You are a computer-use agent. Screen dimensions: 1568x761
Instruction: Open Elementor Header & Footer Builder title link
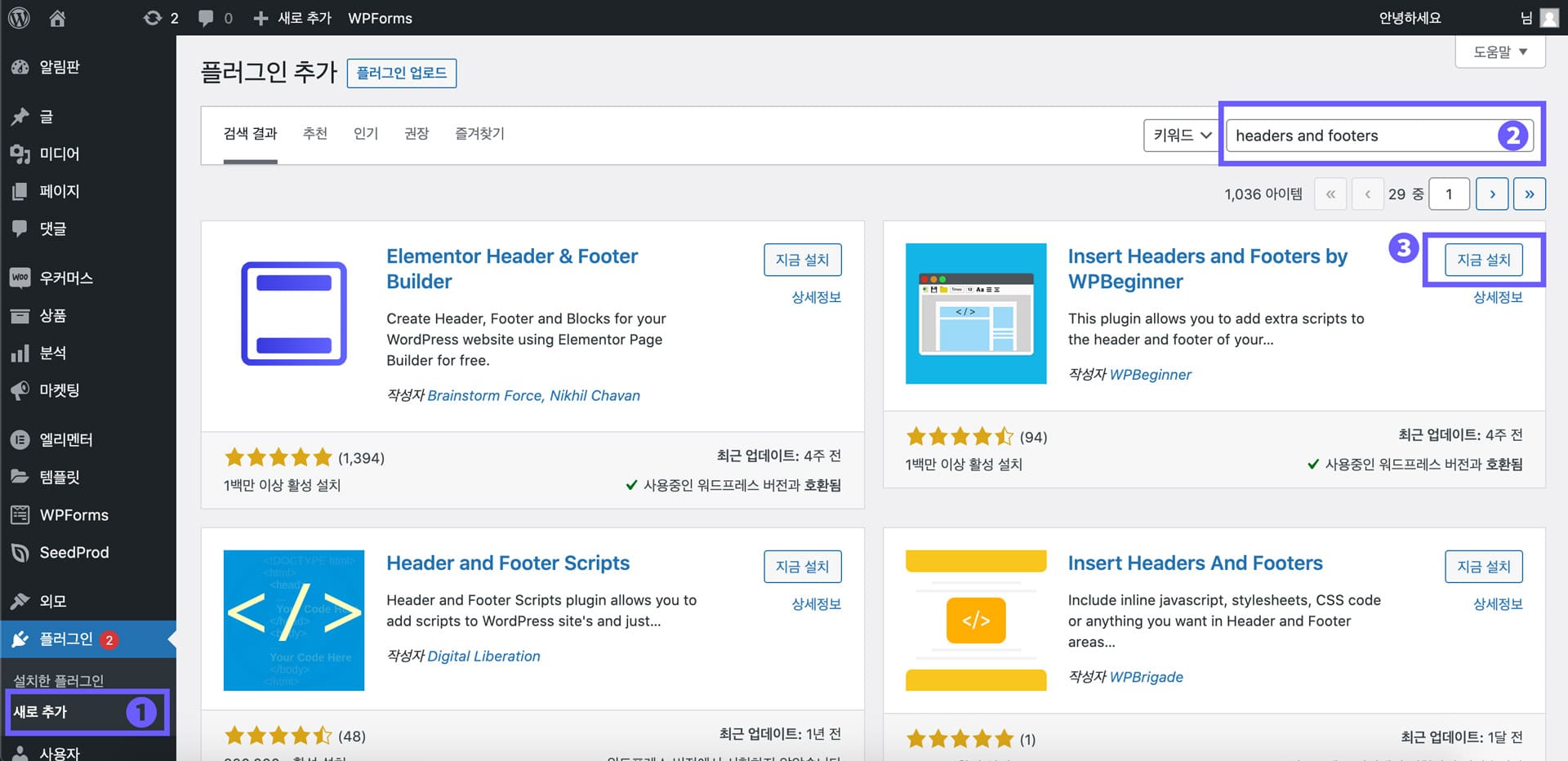coord(512,269)
